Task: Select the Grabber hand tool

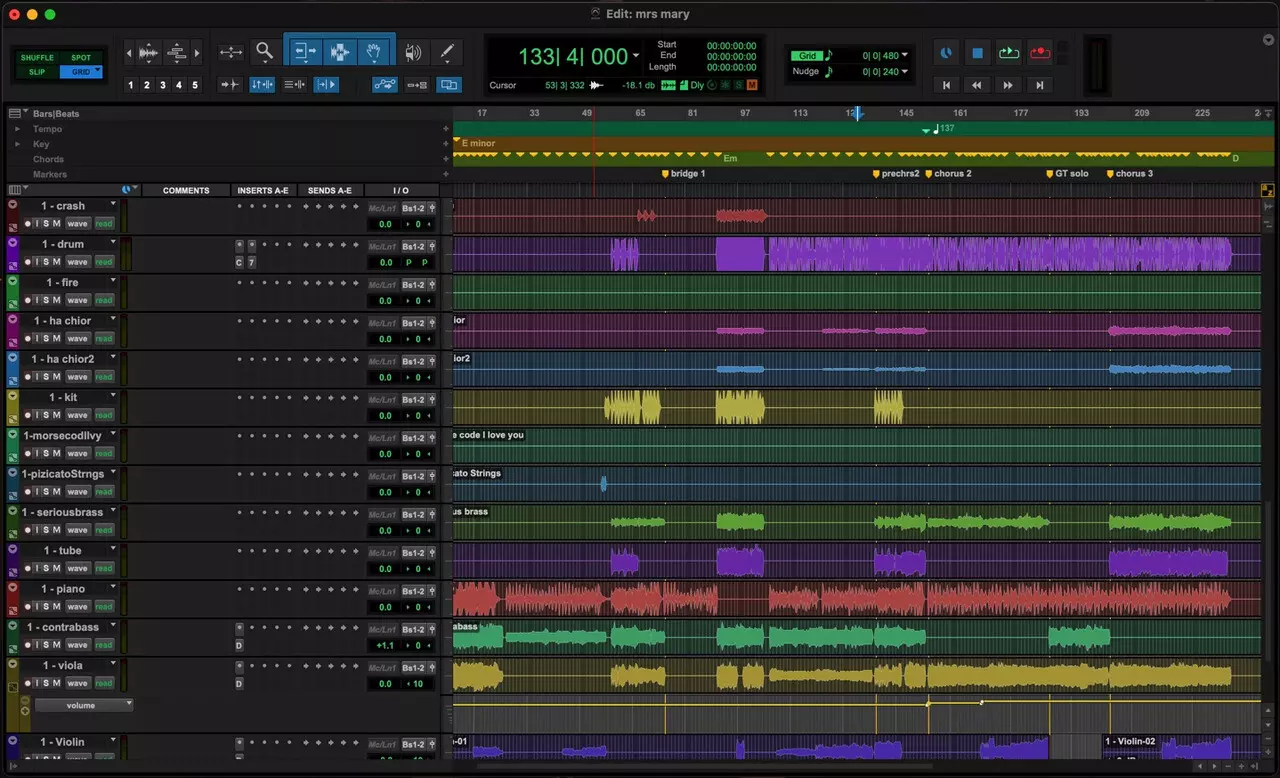Action: tap(374, 51)
